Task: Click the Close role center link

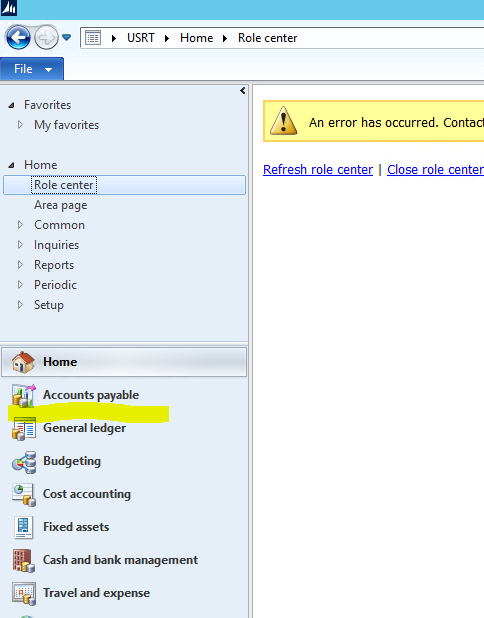Action: (436, 169)
